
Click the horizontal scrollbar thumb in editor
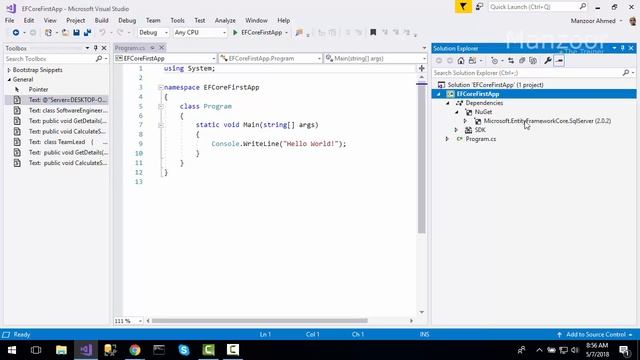(x=259, y=321)
